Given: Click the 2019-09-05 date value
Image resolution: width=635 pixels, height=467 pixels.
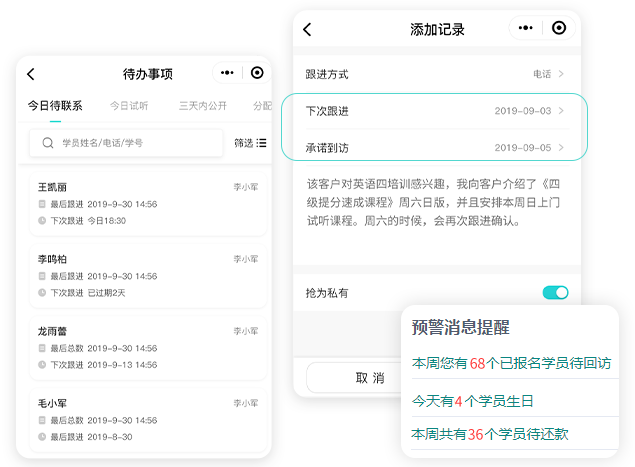Looking at the screenshot, I should [523, 147].
